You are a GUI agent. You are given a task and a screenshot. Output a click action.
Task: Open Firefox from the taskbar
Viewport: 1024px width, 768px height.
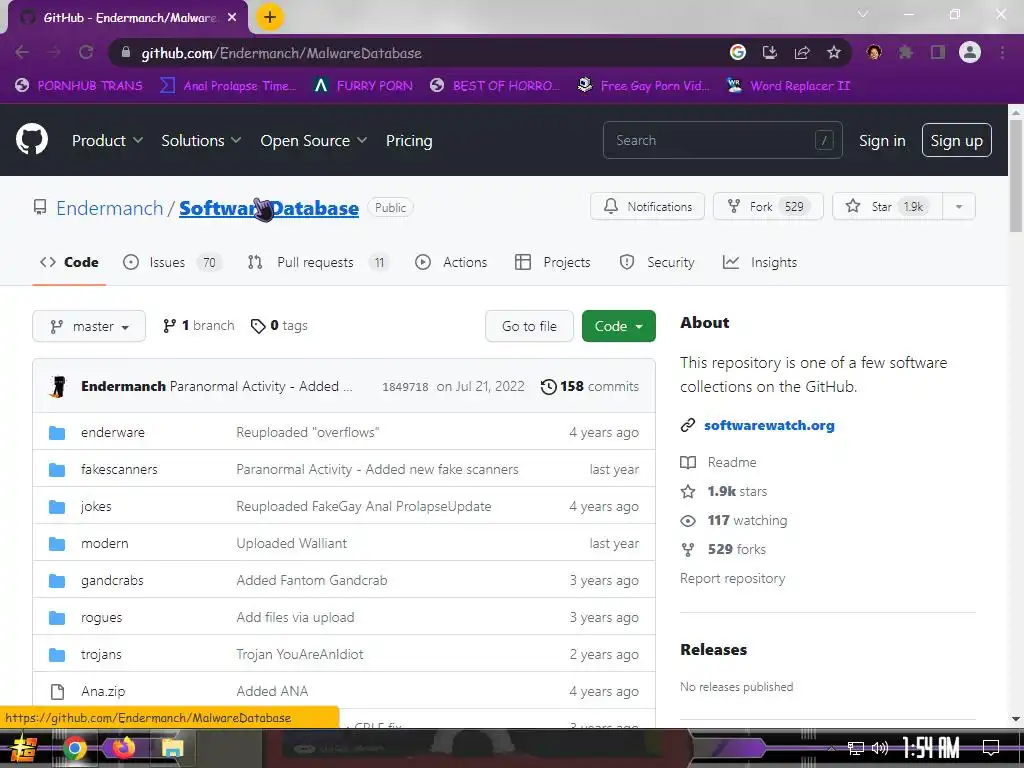coord(123,748)
